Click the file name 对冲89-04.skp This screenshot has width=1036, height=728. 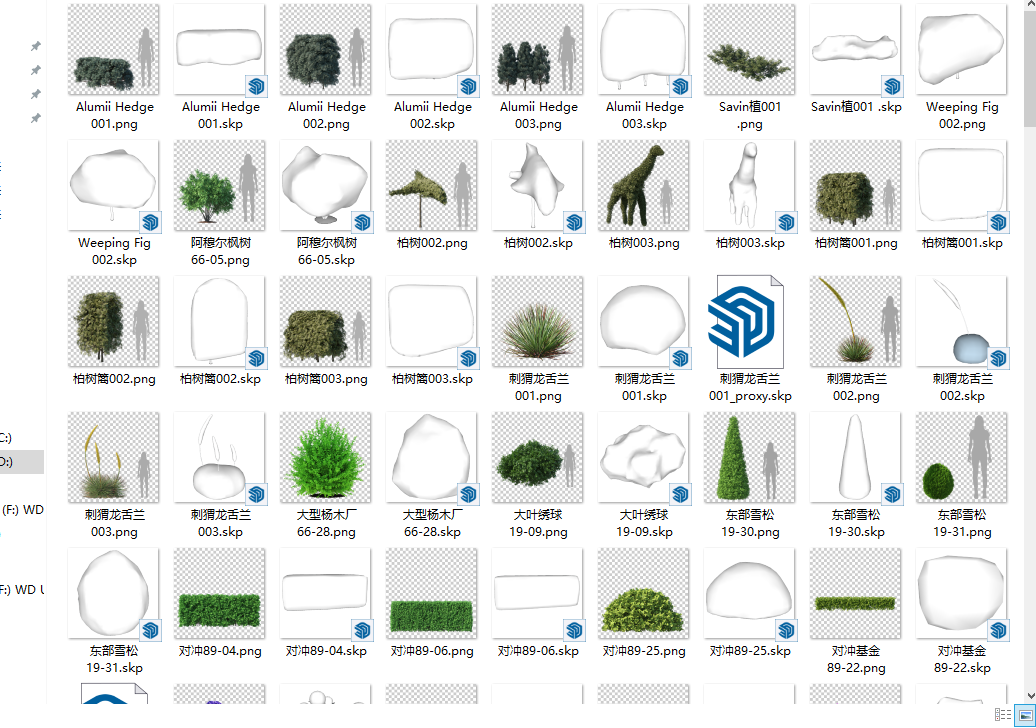point(326,651)
